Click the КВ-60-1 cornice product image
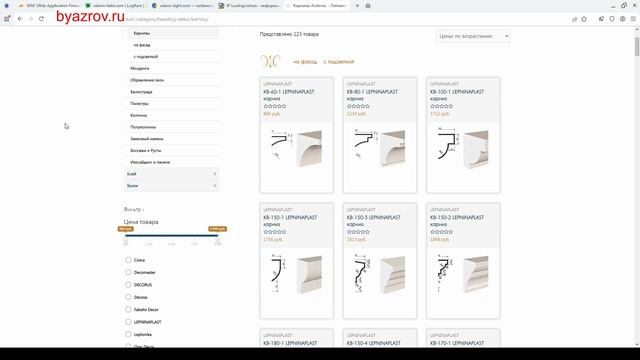This screenshot has height=360, width=640. pos(297,148)
